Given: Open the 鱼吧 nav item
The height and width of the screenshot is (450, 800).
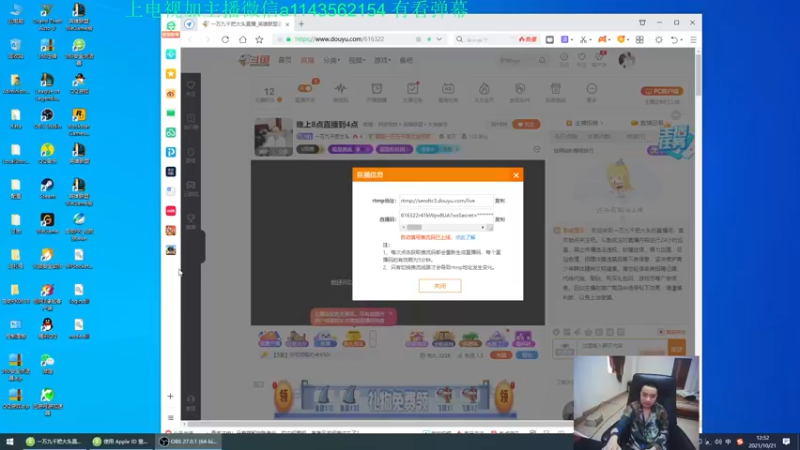Looking at the screenshot, I should [406, 60].
